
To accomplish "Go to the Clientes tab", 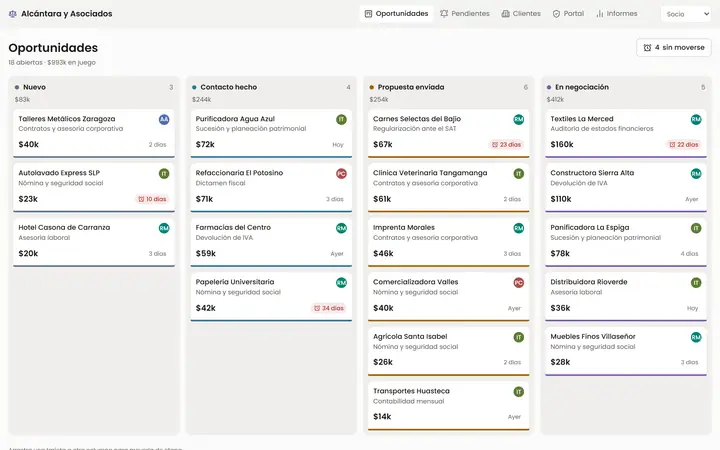I will [521, 14].
